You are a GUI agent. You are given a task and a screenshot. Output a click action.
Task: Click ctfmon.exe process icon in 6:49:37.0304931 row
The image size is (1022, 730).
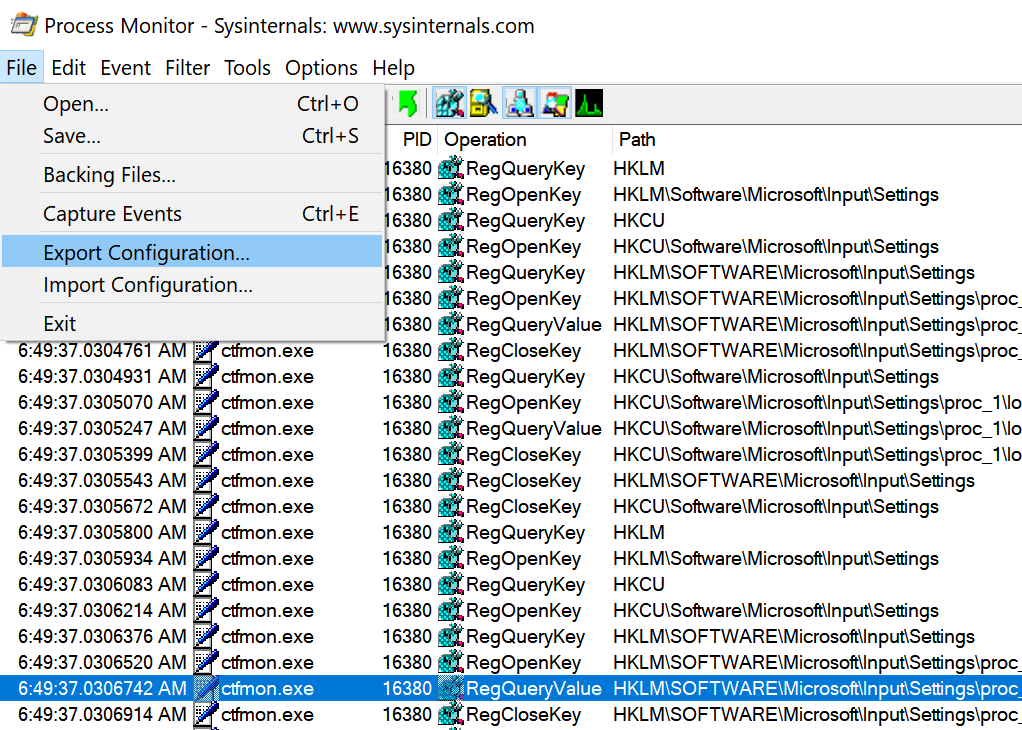(206, 377)
